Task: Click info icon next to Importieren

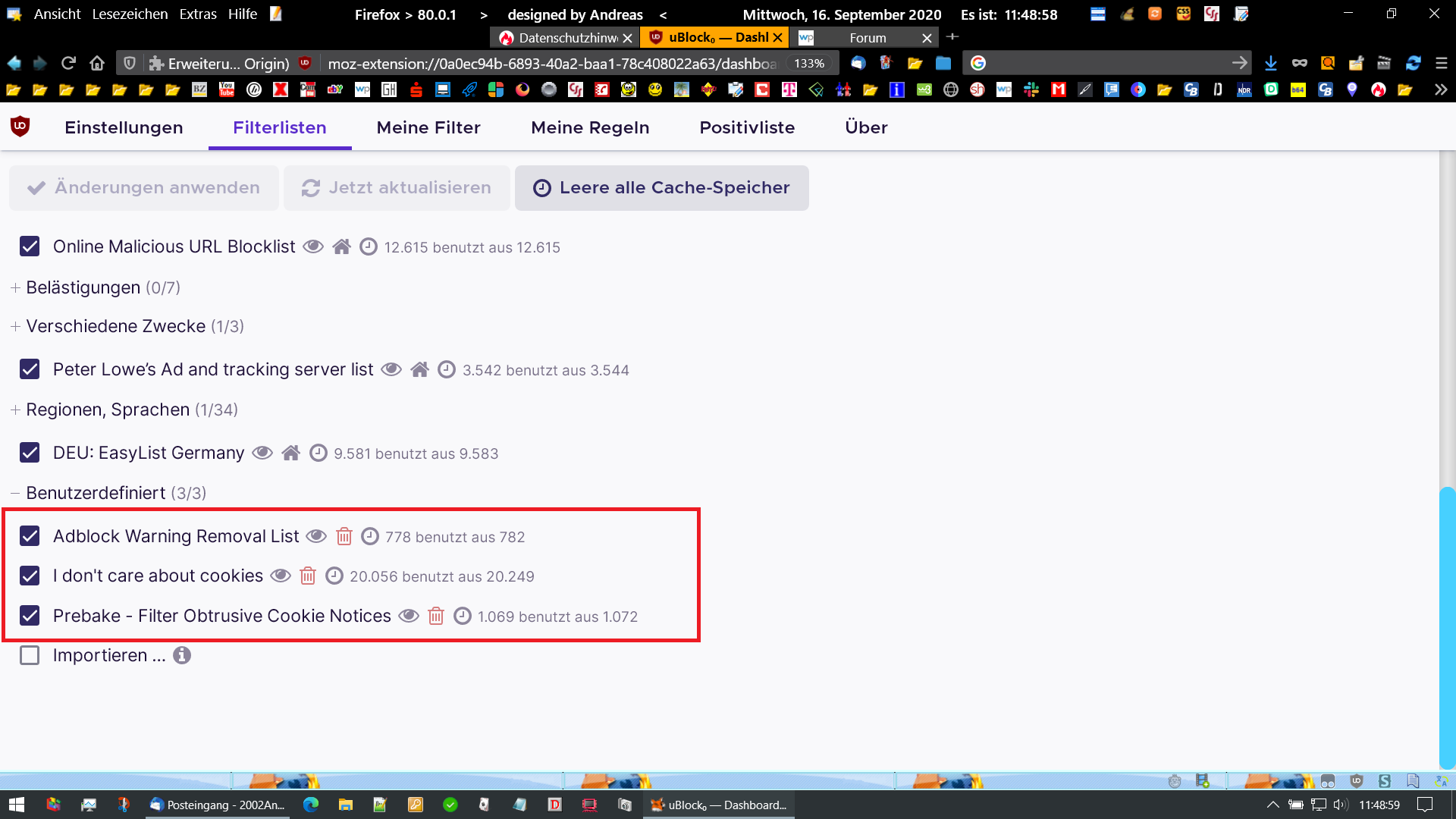Action: point(182,655)
